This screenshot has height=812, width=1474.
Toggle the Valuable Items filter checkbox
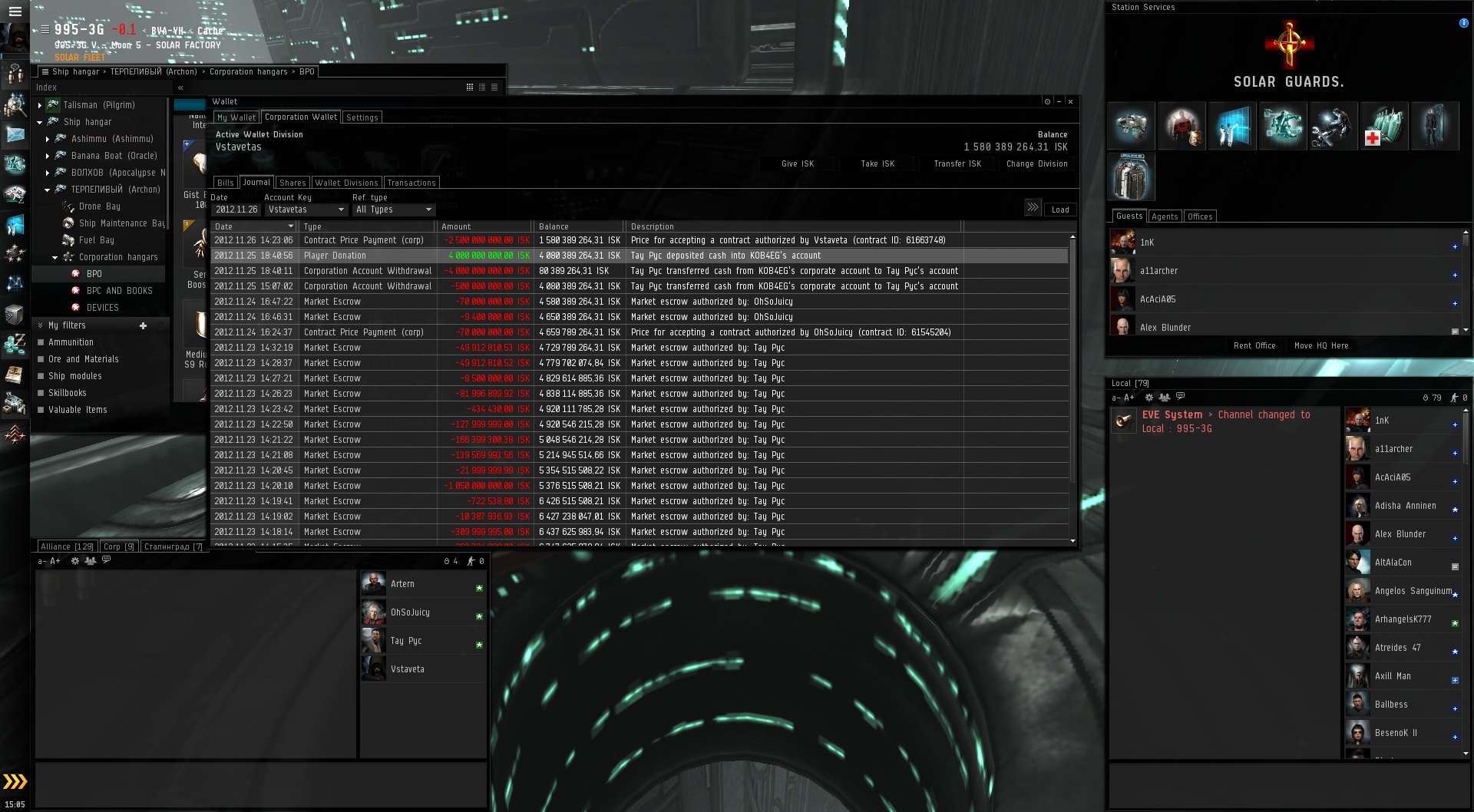pyautogui.click(x=41, y=410)
